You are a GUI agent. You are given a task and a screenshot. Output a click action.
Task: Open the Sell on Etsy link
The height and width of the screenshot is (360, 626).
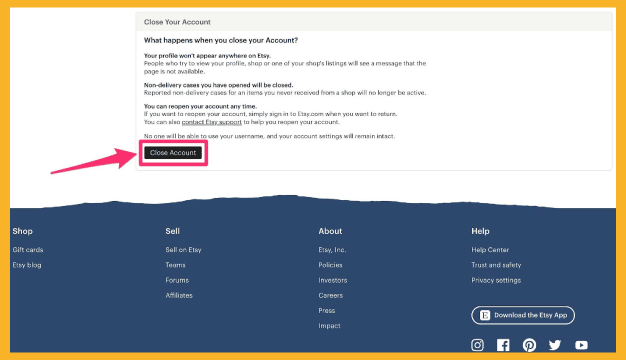(x=183, y=250)
